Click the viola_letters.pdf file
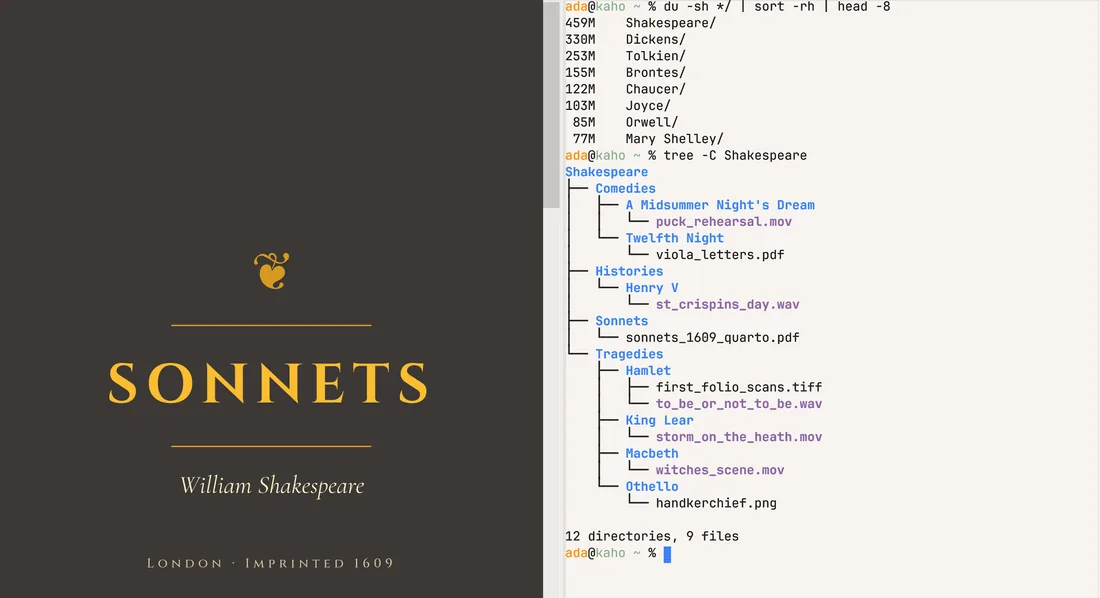Image resolution: width=1100 pixels, height=598 pixels. coord(720,255)
